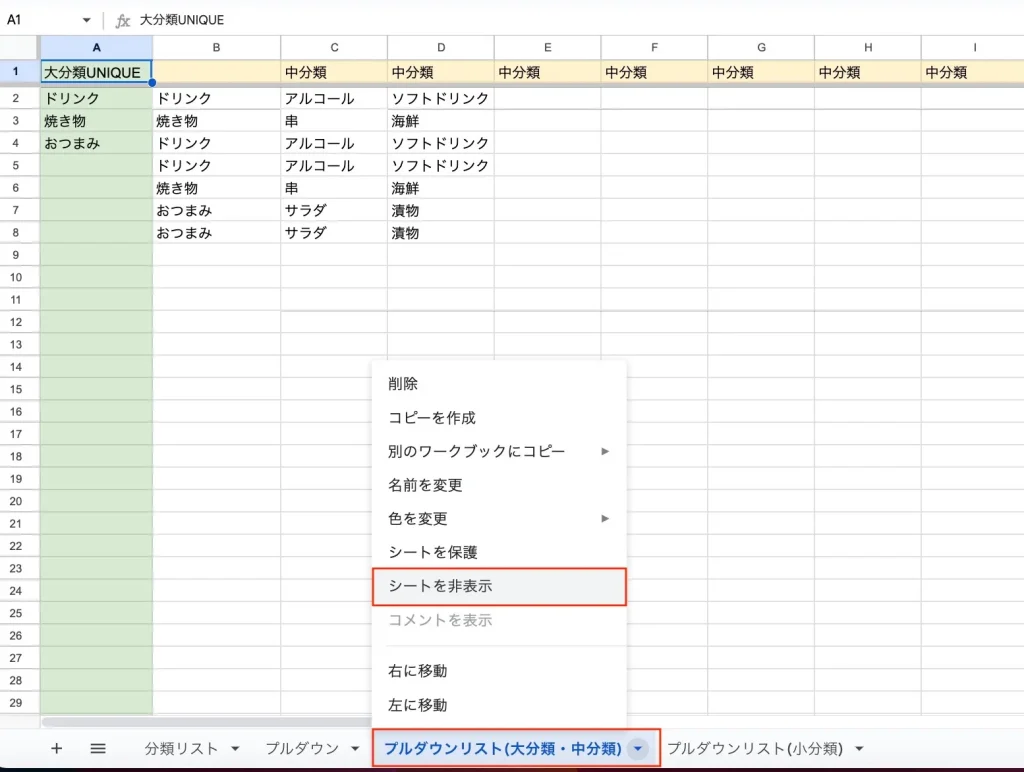
Task: Open プルダウン tab dropdown arrow
Action: 355,748
